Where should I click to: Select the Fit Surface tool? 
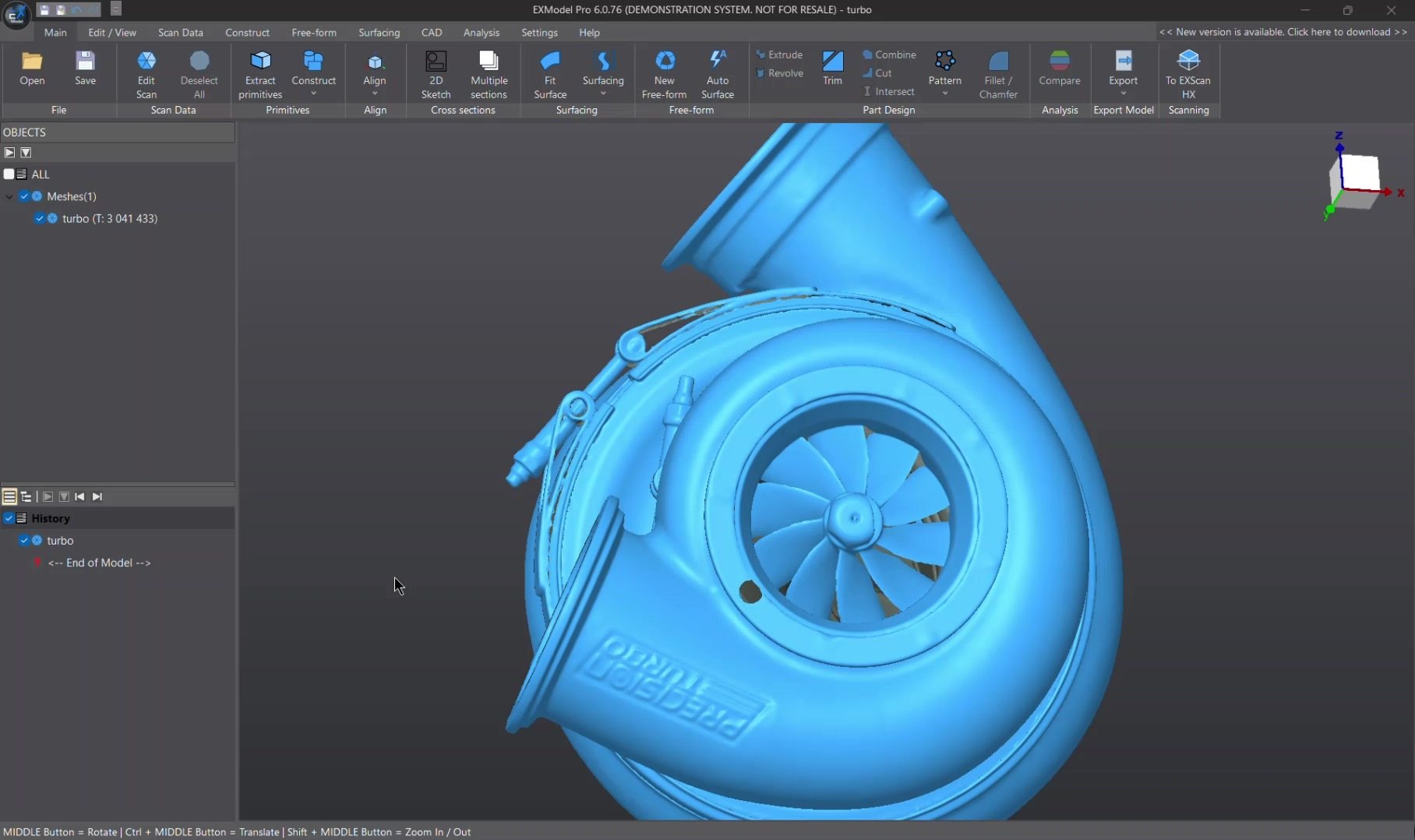point(550,62)
